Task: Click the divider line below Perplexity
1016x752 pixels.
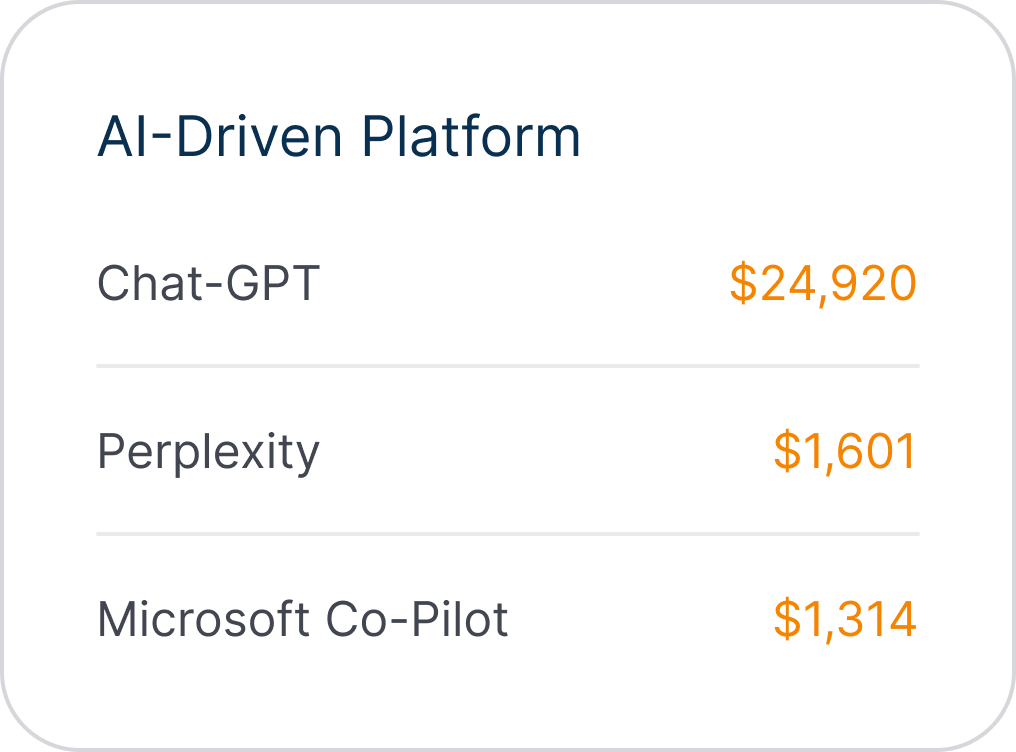Action: (507, 535)
